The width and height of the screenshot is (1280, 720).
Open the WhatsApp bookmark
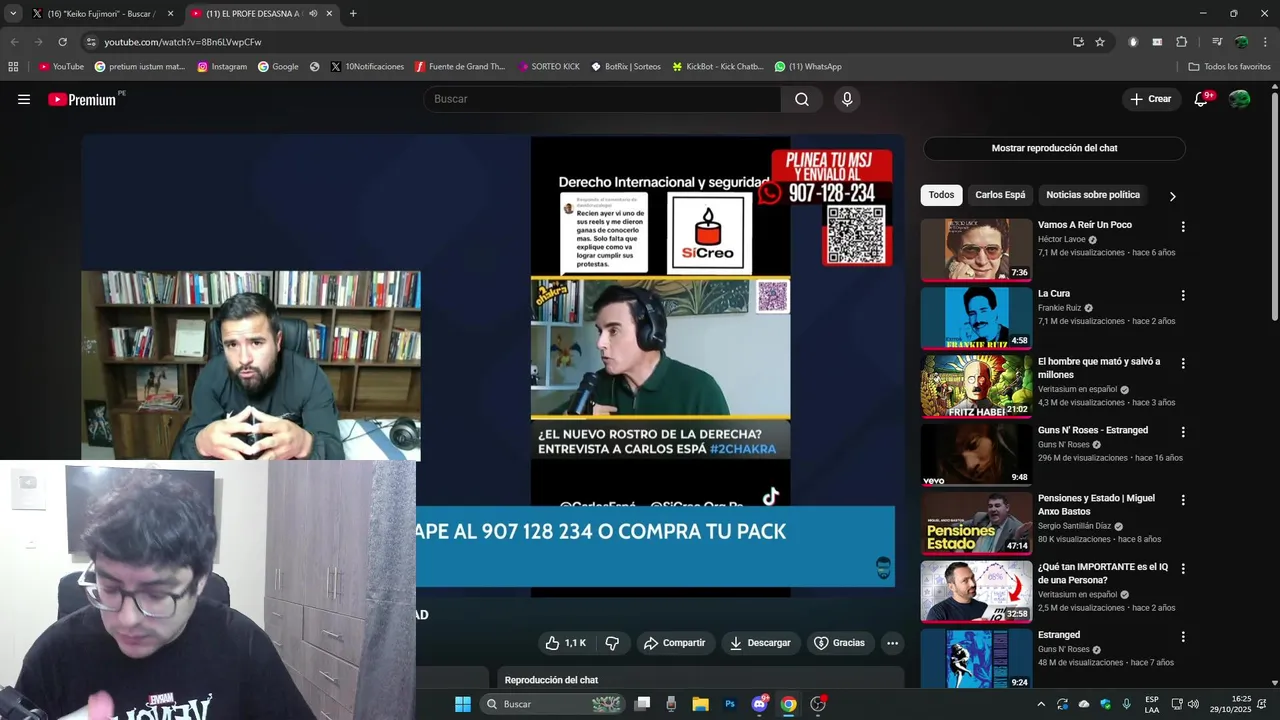[808, 67]
